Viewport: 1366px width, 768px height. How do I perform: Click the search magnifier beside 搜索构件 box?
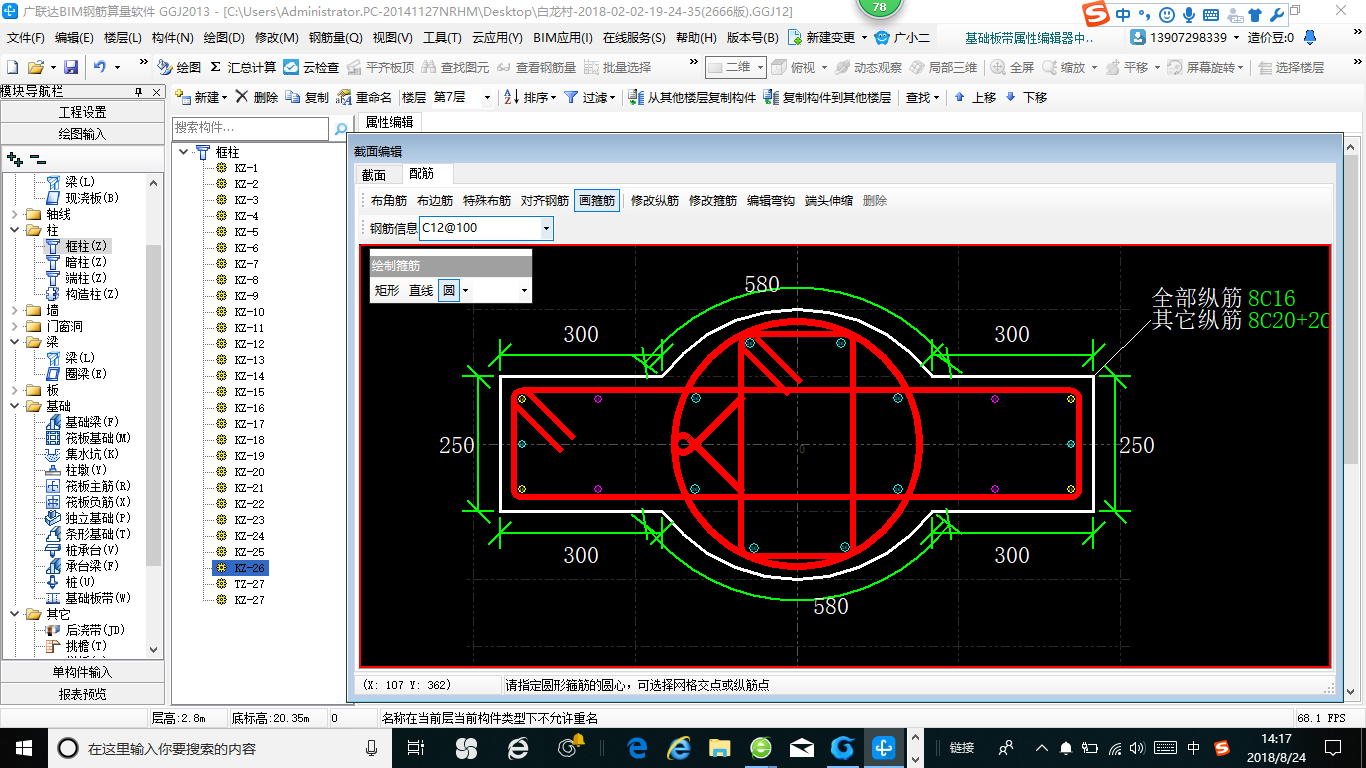[341, 129]
